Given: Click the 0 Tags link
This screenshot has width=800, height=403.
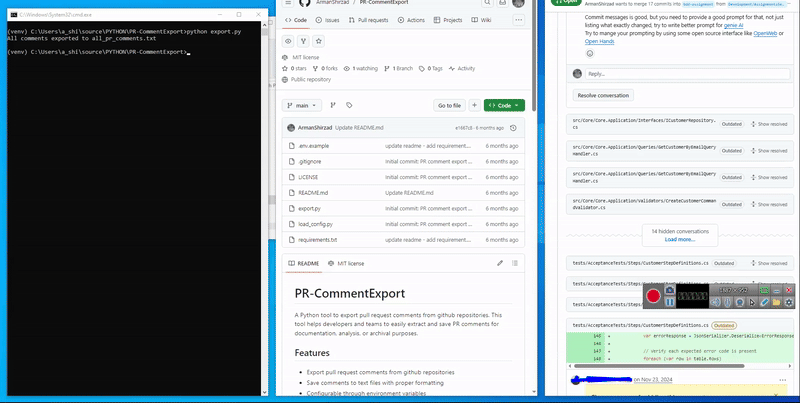Looking at the screenshot, I should (x=431, y=68).
